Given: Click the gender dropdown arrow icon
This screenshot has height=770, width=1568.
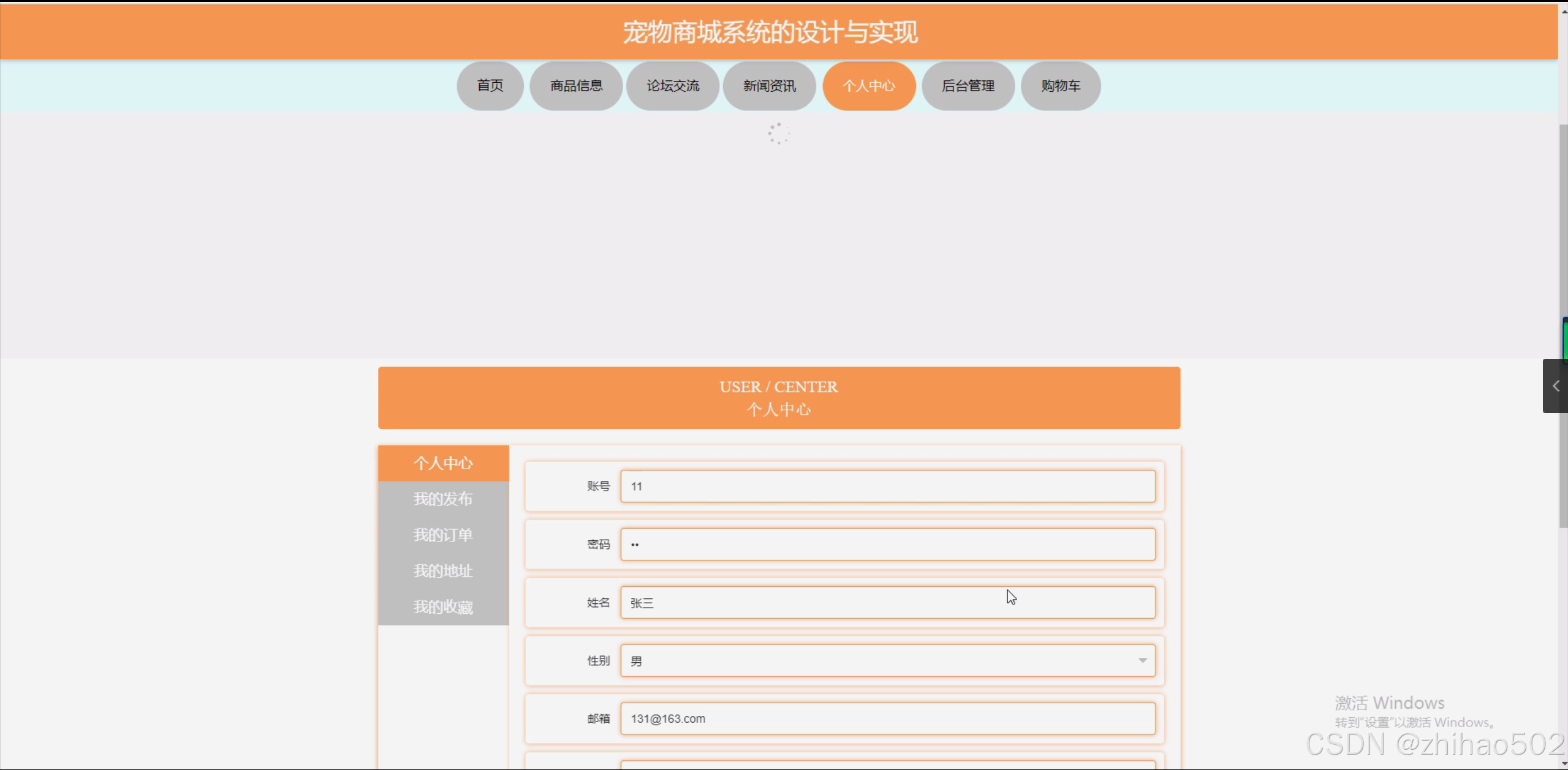Looking at the screenshot, I should pyautogui.click(x=1142, y=660).
